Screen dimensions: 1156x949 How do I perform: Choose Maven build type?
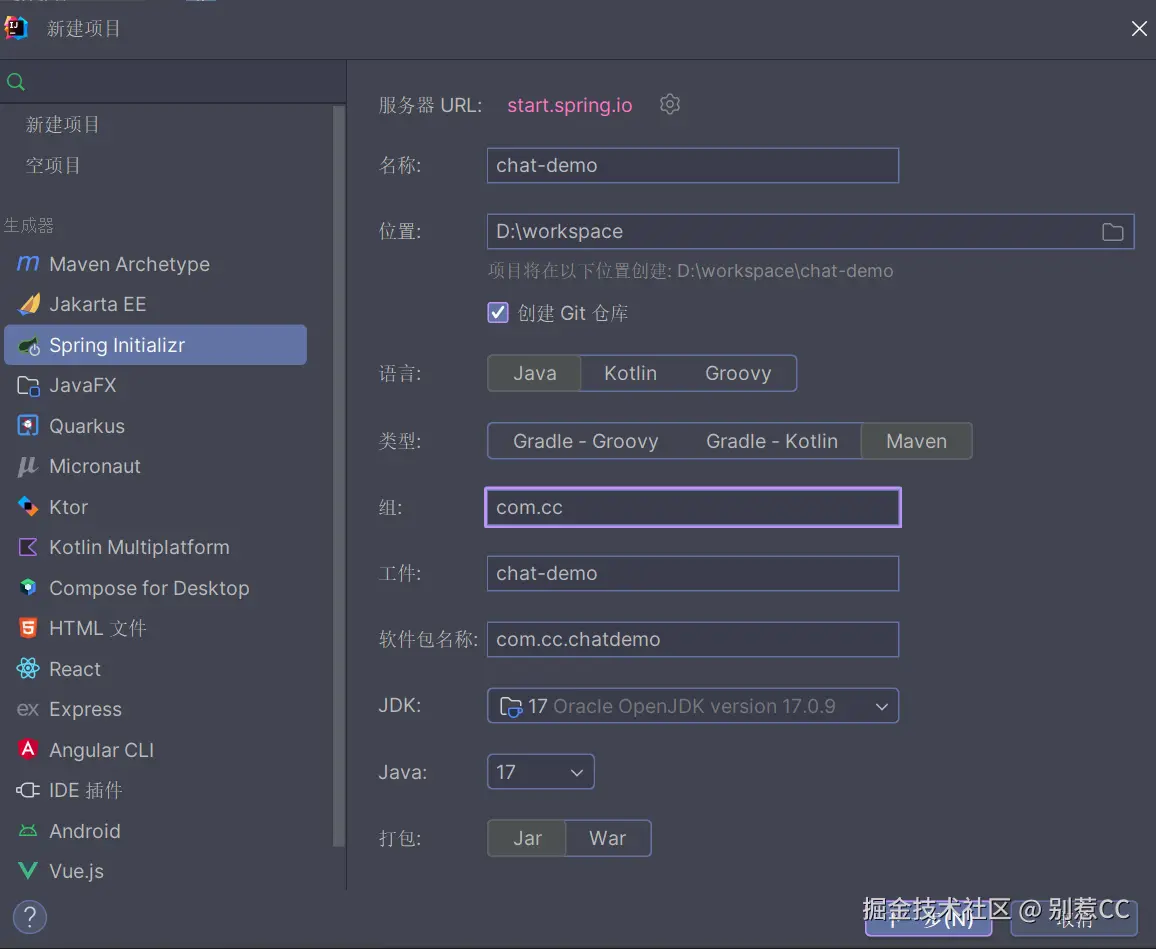(916, 441)
